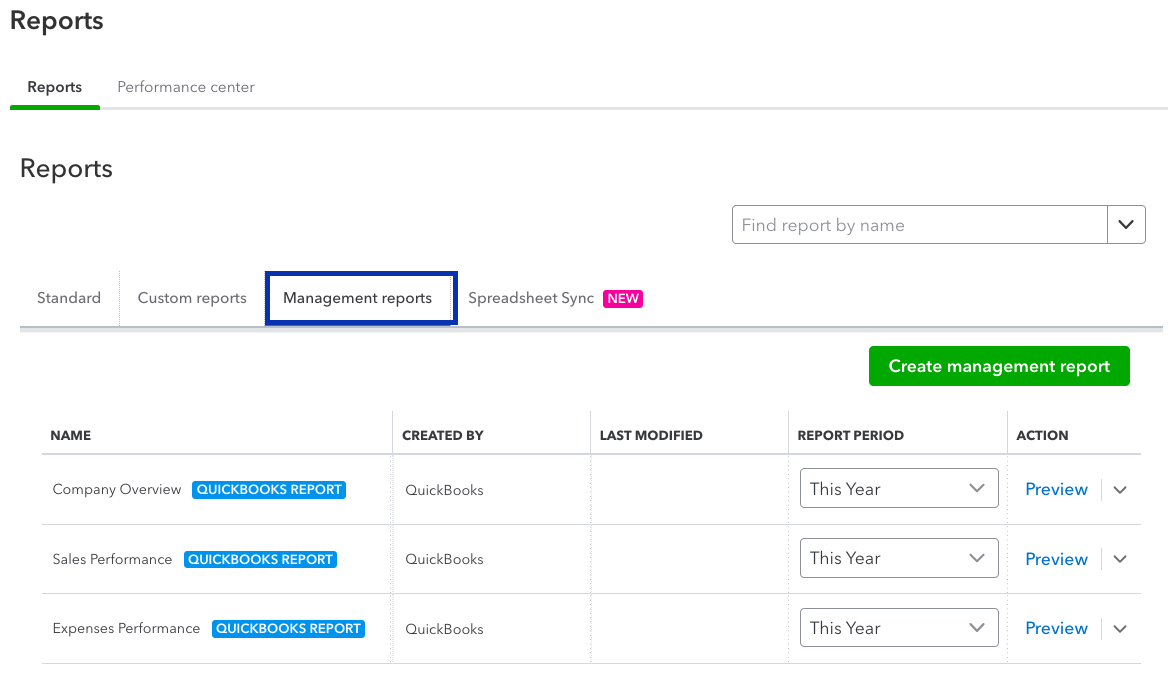1168x695 pixels.
Task: Open Expenses Performance report period dropdown
Action: [899, 628]
